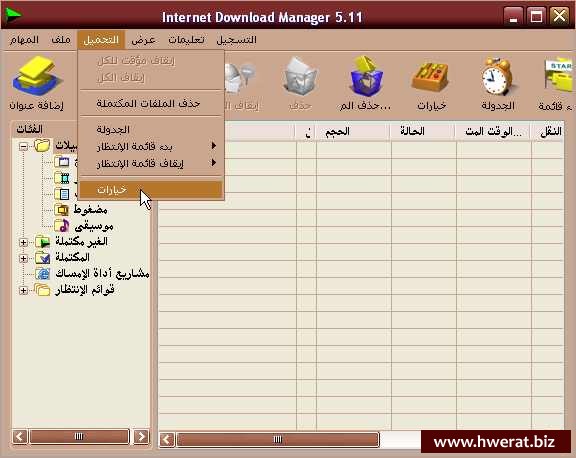The height and width of the screenshot is (458, 576).
Task: Select the Music (موسيقى) category note icon
Action: (62, 226)
